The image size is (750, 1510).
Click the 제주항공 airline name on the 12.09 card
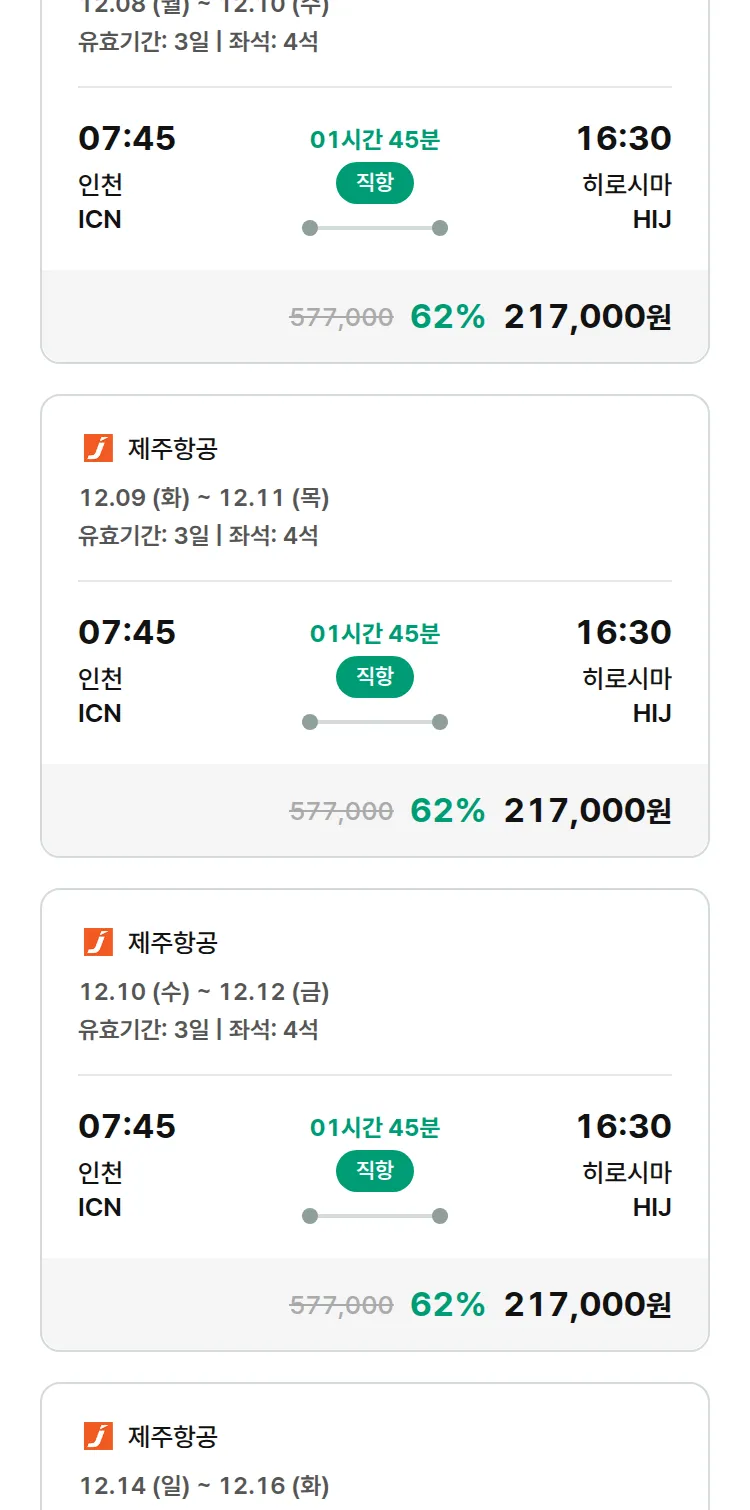click(172, 449)
